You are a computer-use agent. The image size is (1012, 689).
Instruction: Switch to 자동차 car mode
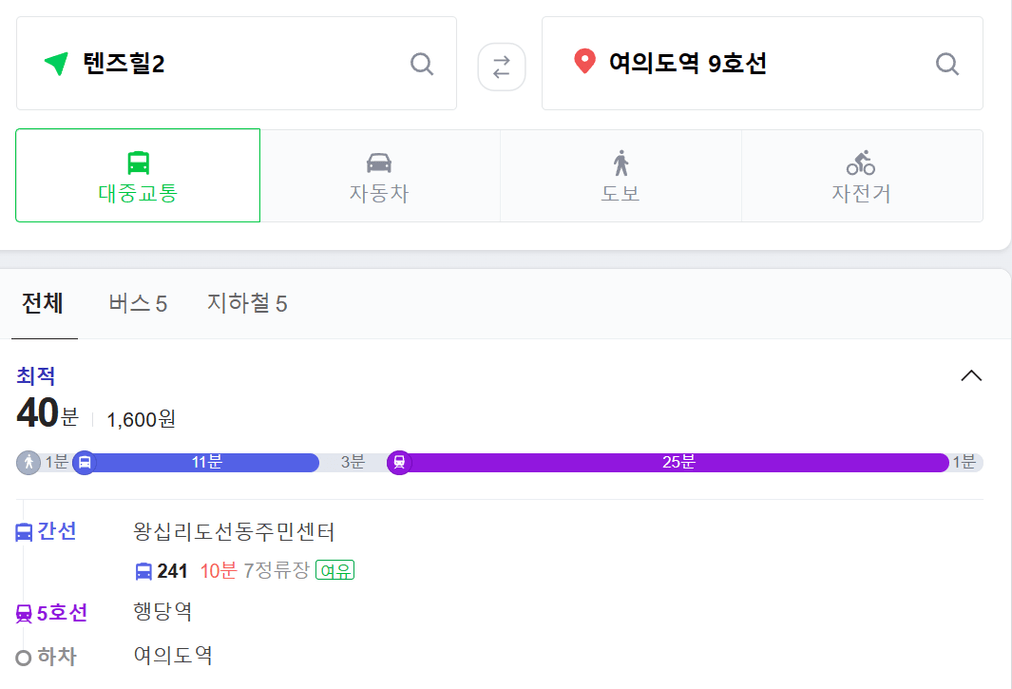[x=380, y=175]
